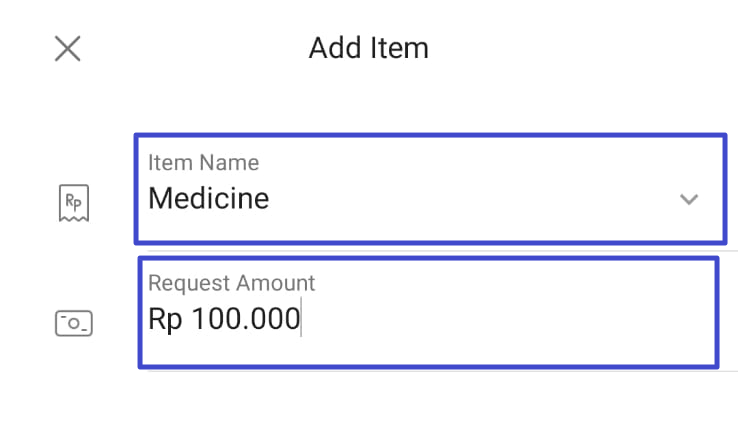The height and width of the screenshot is (438, 738).
Task: Click the Rp receipt icon
Action: pyautogui.click(x=74, y=203)
